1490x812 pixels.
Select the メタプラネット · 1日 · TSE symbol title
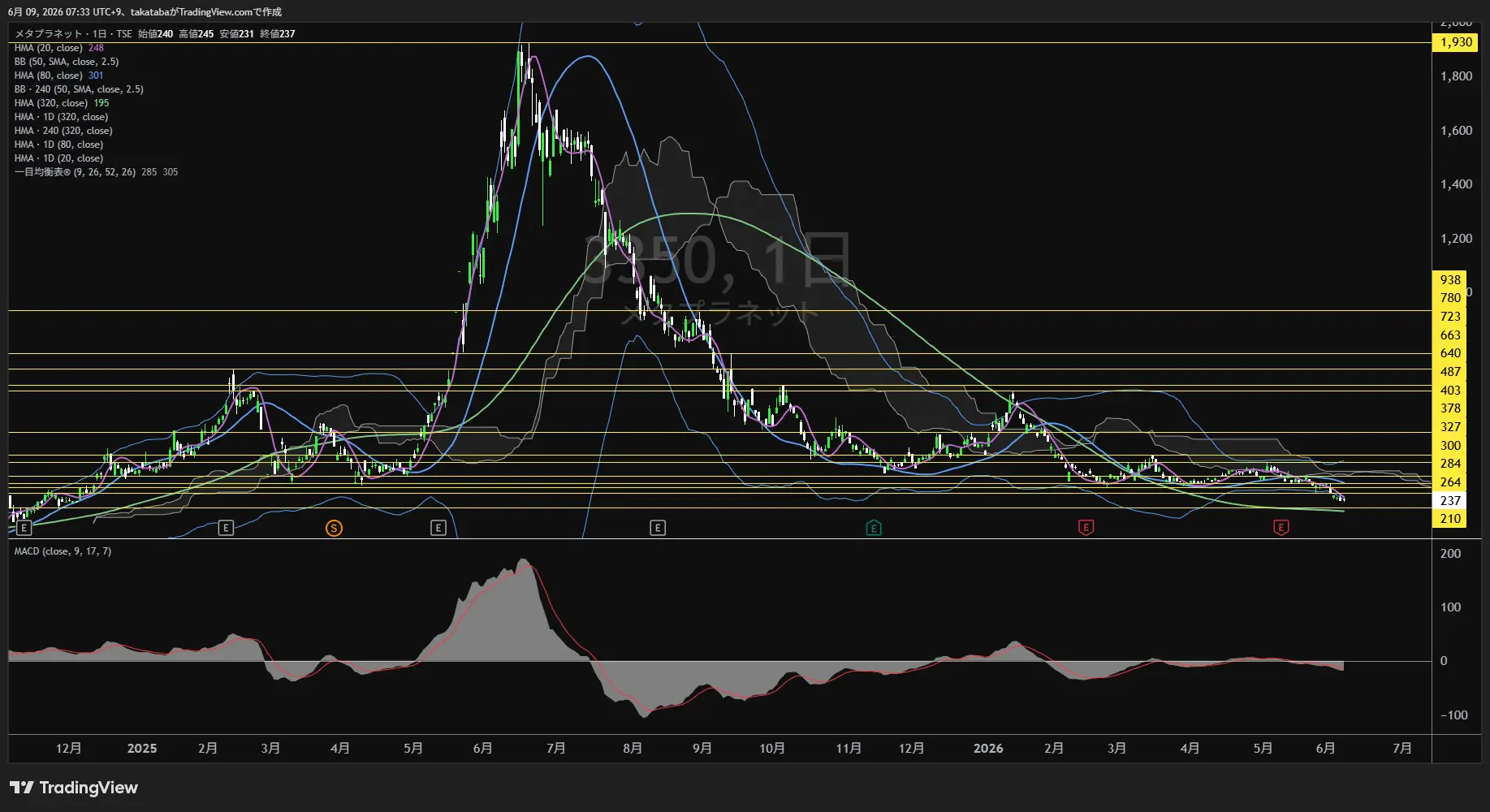point(73,34)
